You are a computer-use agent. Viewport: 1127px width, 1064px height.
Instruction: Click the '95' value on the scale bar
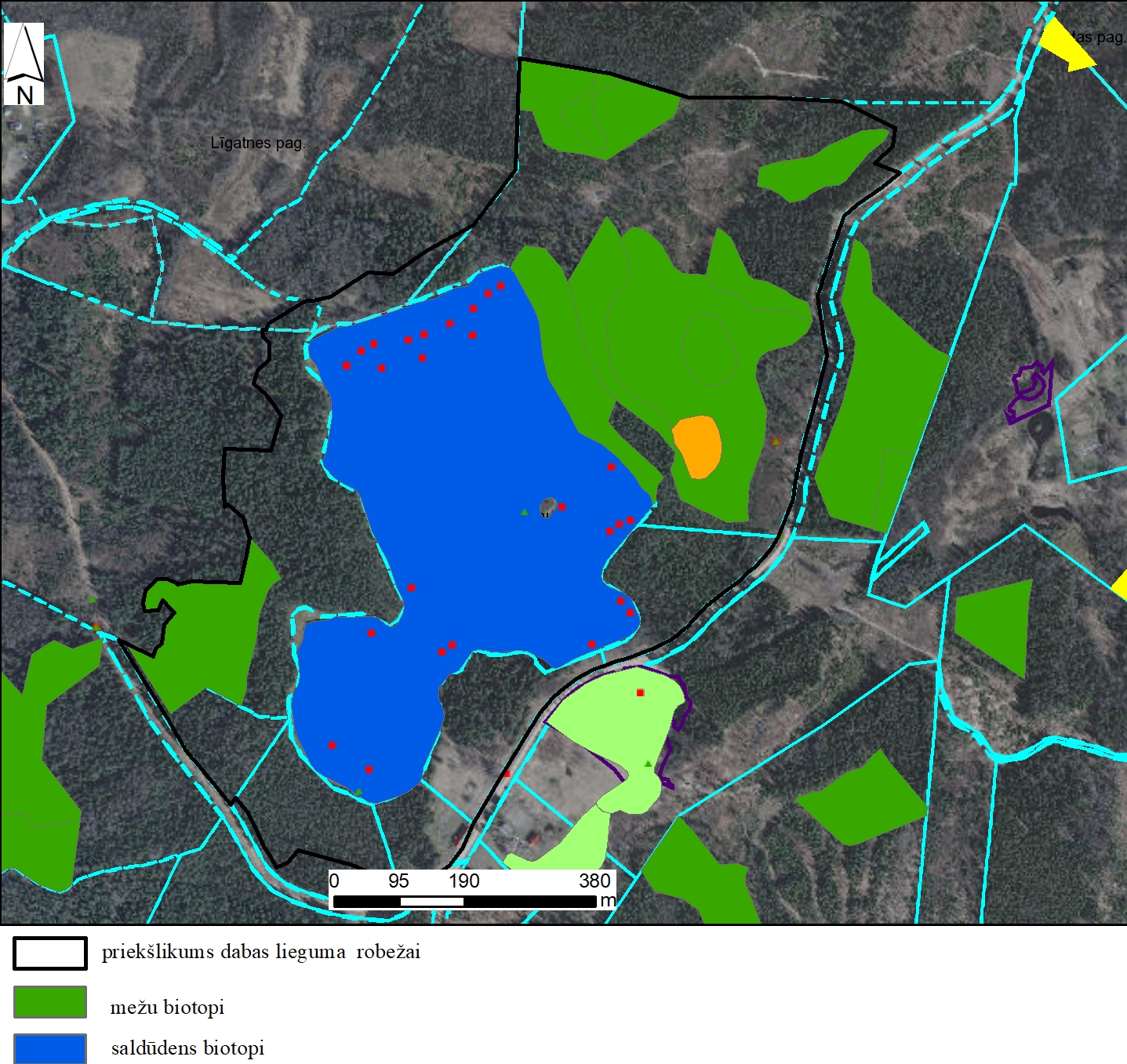coord(398,881)
